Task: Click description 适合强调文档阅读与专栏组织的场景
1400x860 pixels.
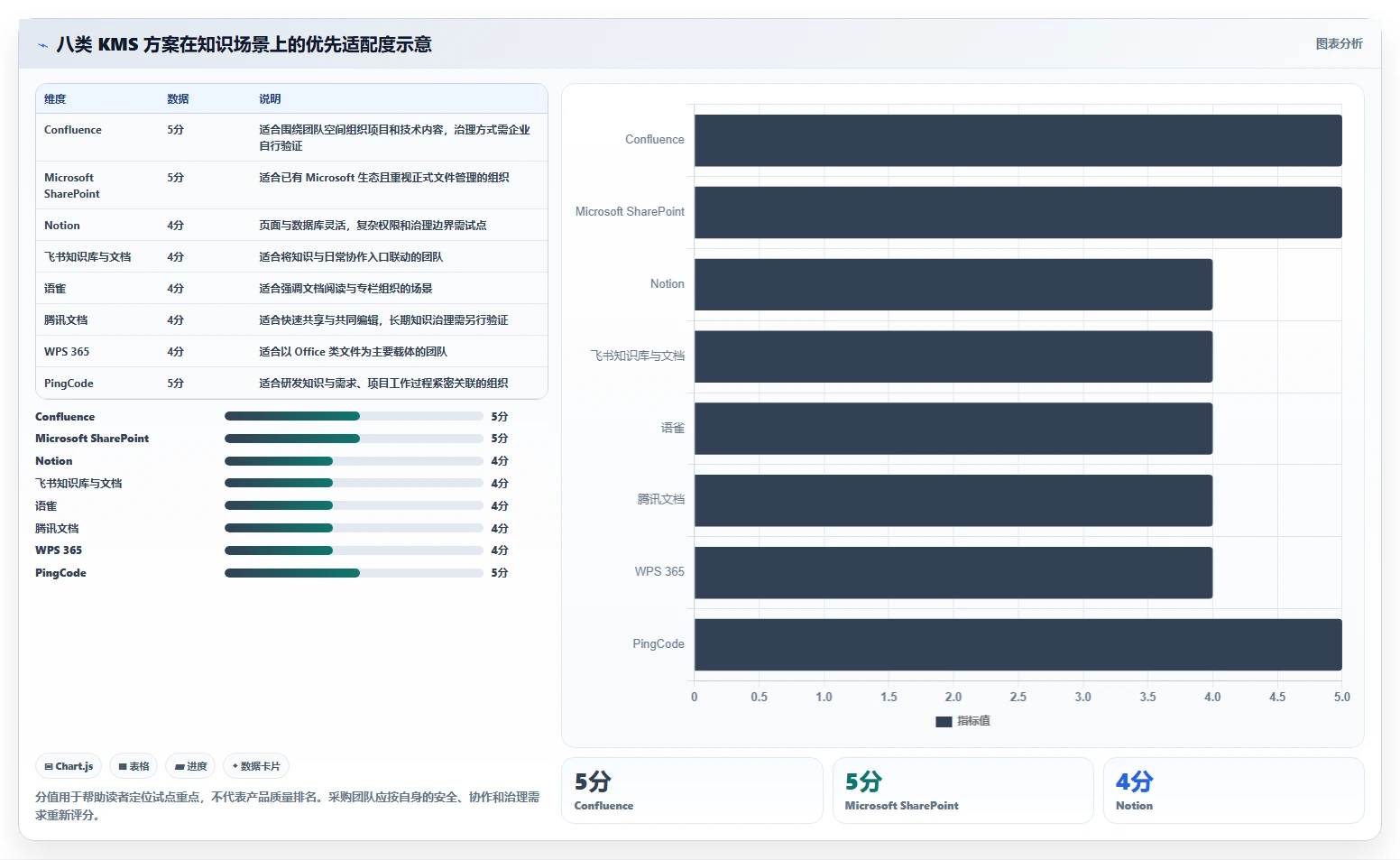Action: click(x=345, y=289)
